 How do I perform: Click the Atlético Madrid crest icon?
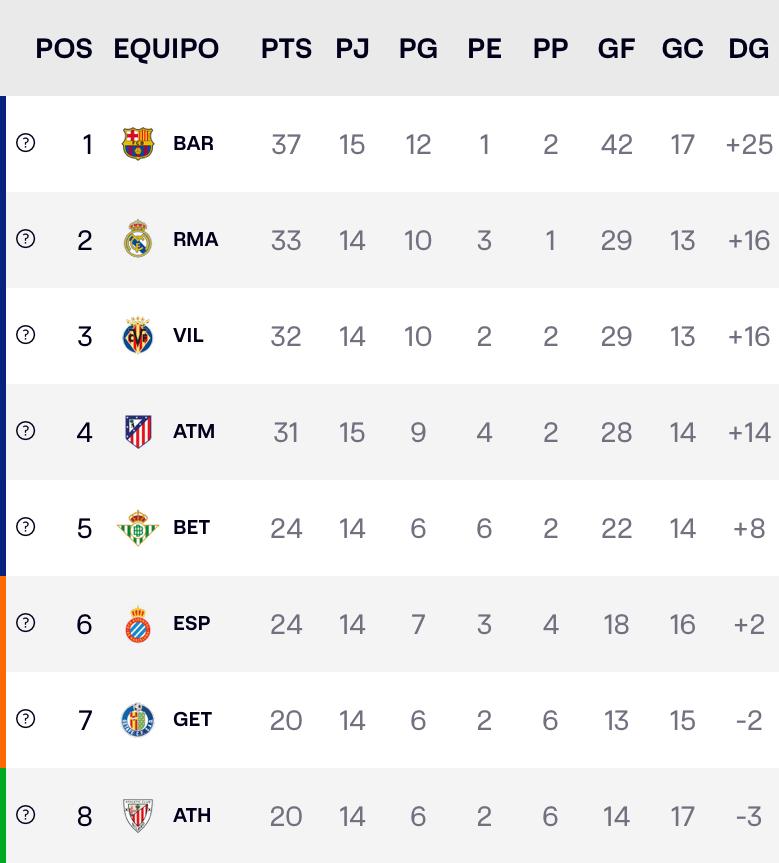(x=138, y=432)
